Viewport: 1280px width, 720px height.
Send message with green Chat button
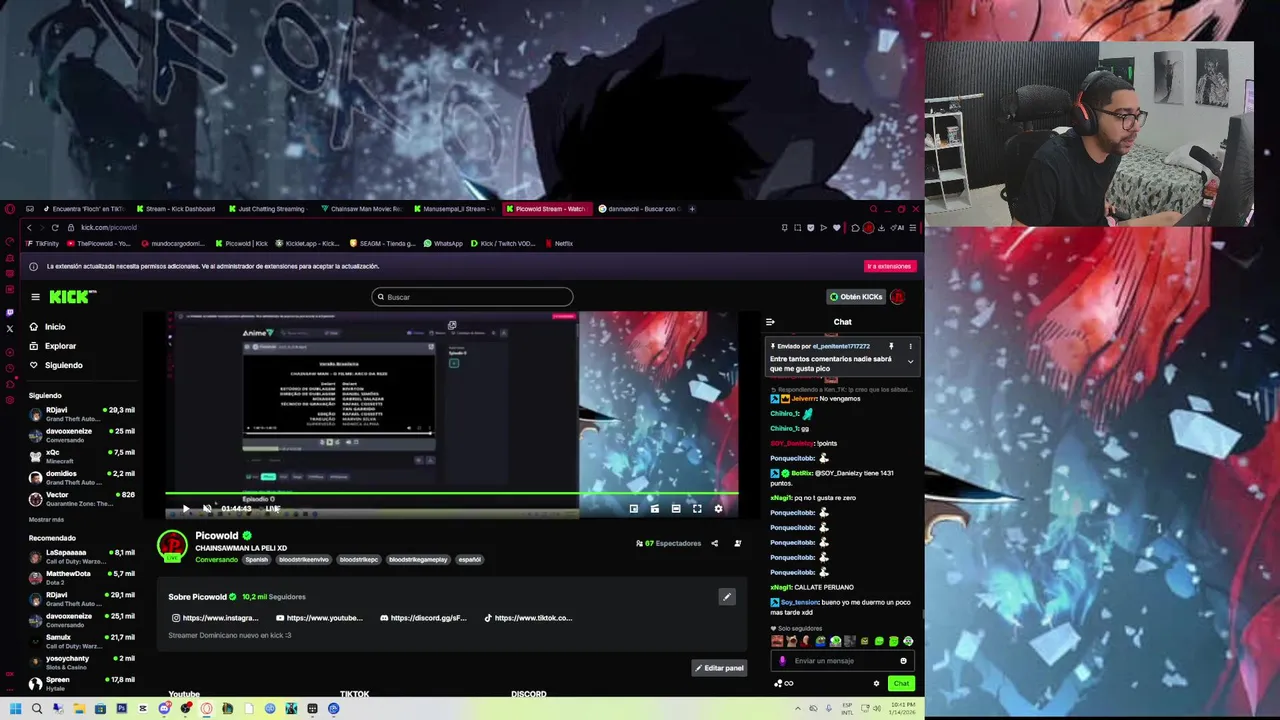click(x=901, y=684)
